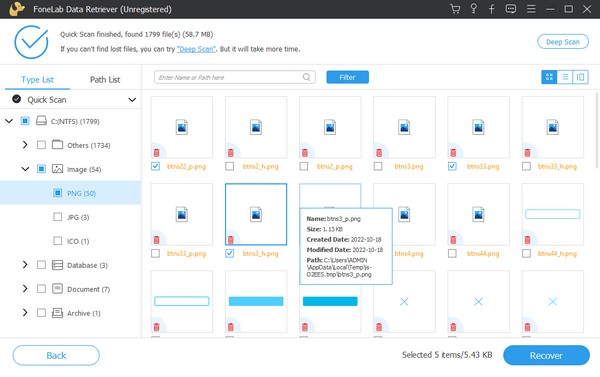Image resolution: width=600 pixels, height=377 pixels.
Task: Follow the "Deep Scan" text link
Action: pos(196,49)
